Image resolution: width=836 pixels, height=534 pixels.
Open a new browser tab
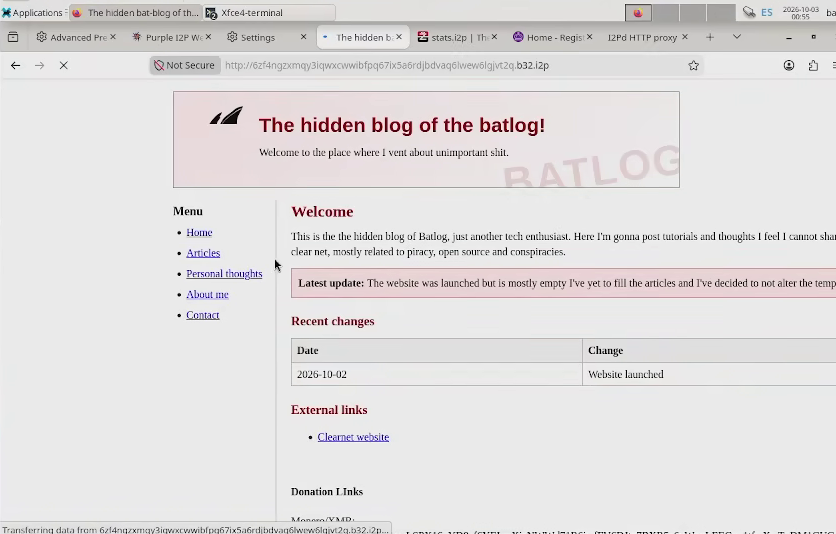pos(710,37)
